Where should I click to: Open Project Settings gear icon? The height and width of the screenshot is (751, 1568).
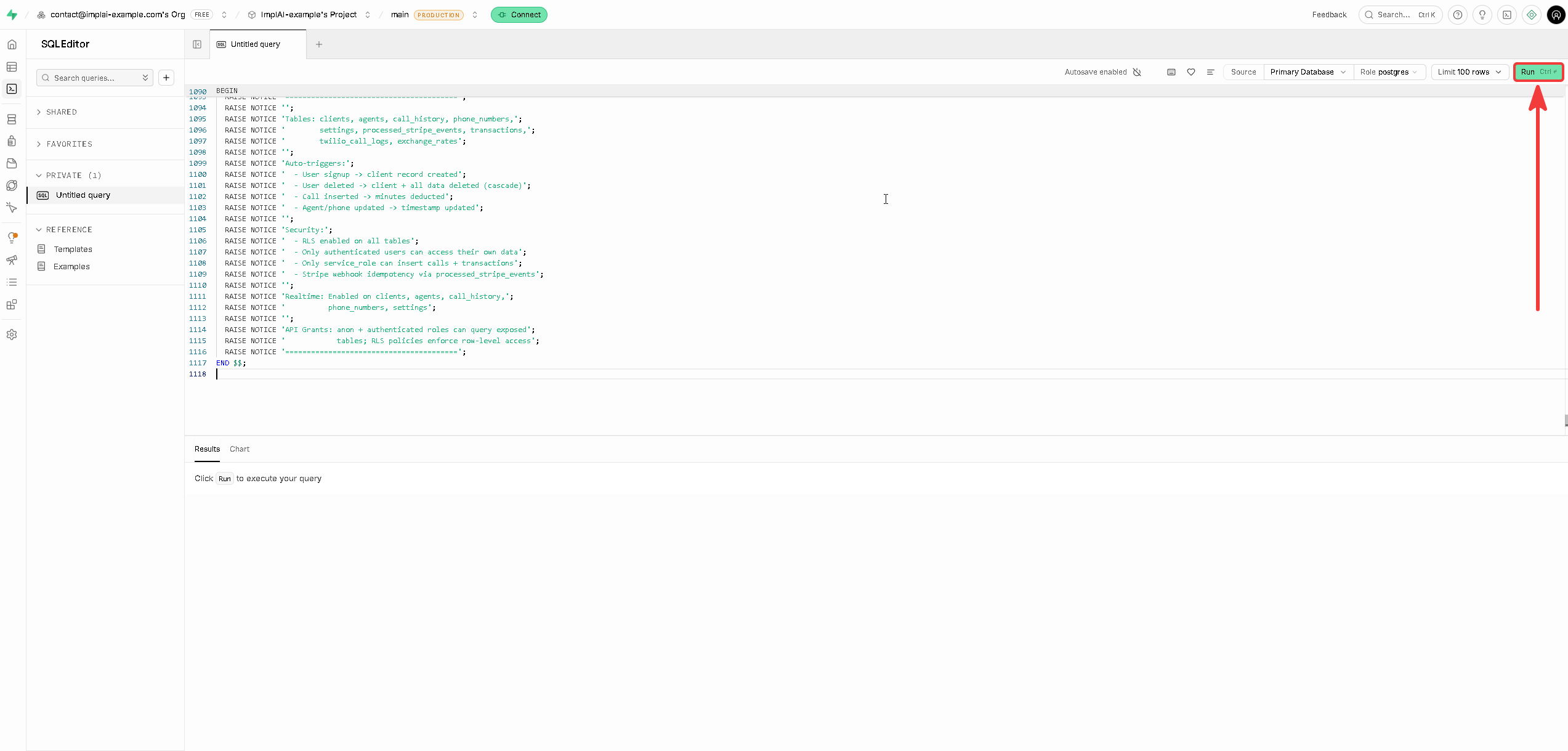12,335
